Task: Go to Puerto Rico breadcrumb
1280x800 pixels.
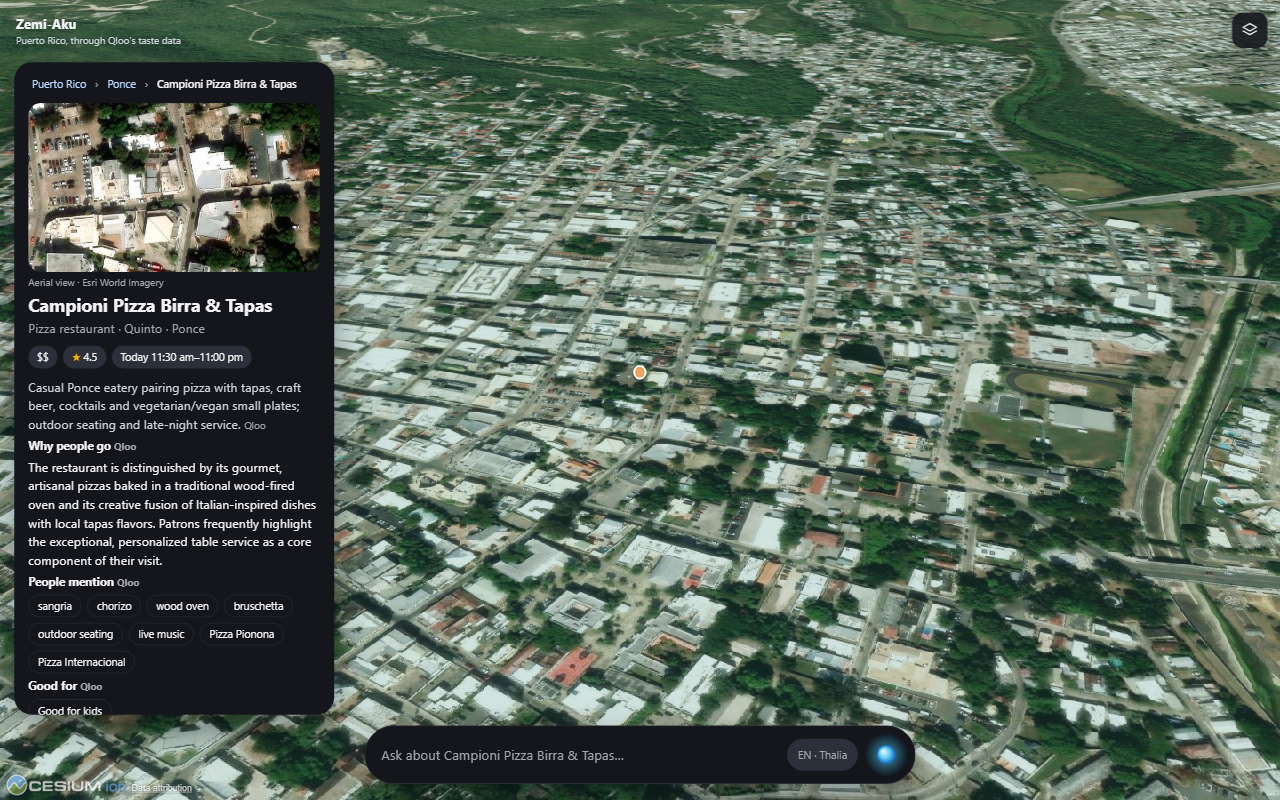Action: coord(59,84)
